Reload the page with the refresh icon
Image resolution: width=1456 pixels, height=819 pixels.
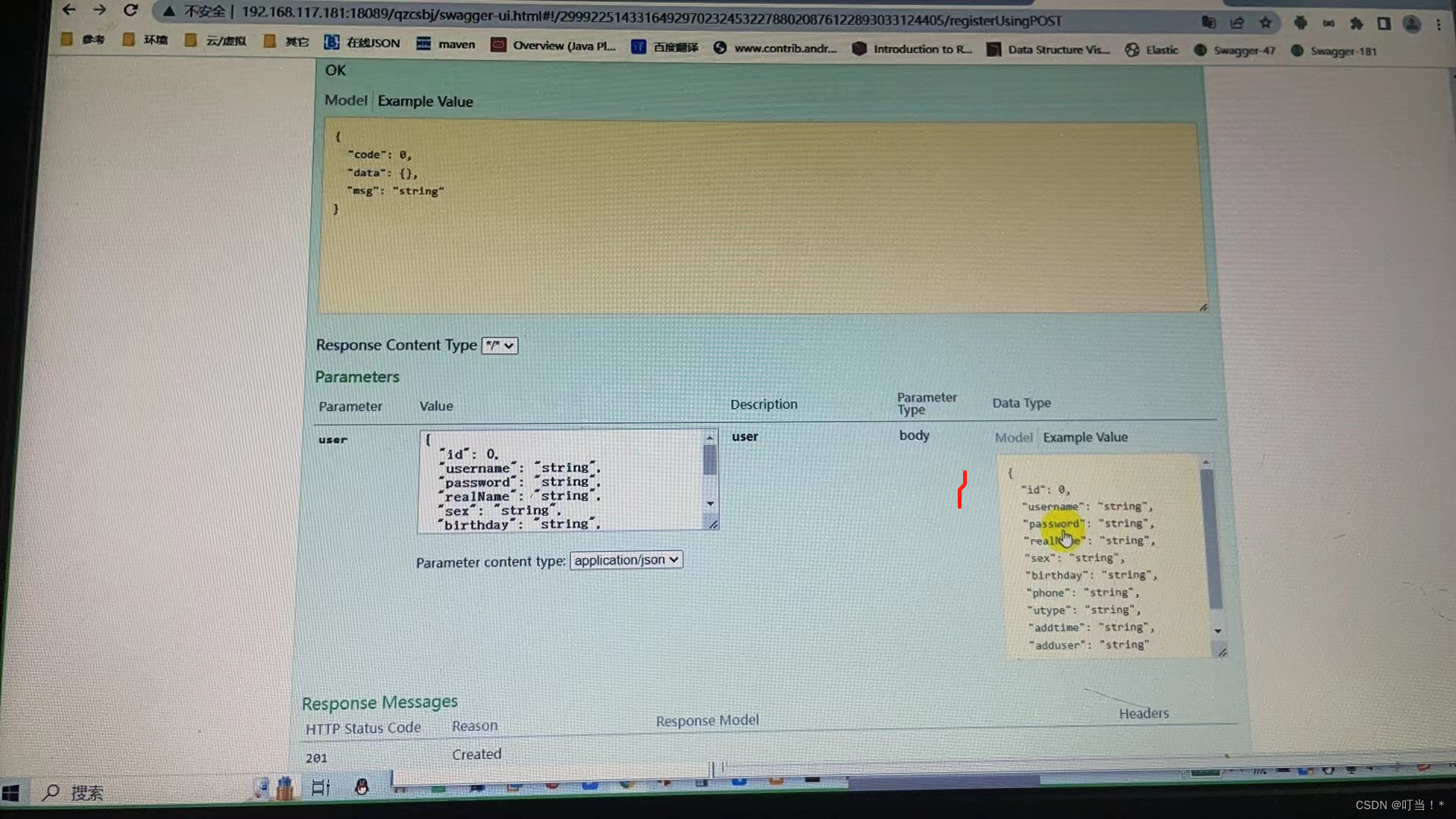[x=130, y=10]
